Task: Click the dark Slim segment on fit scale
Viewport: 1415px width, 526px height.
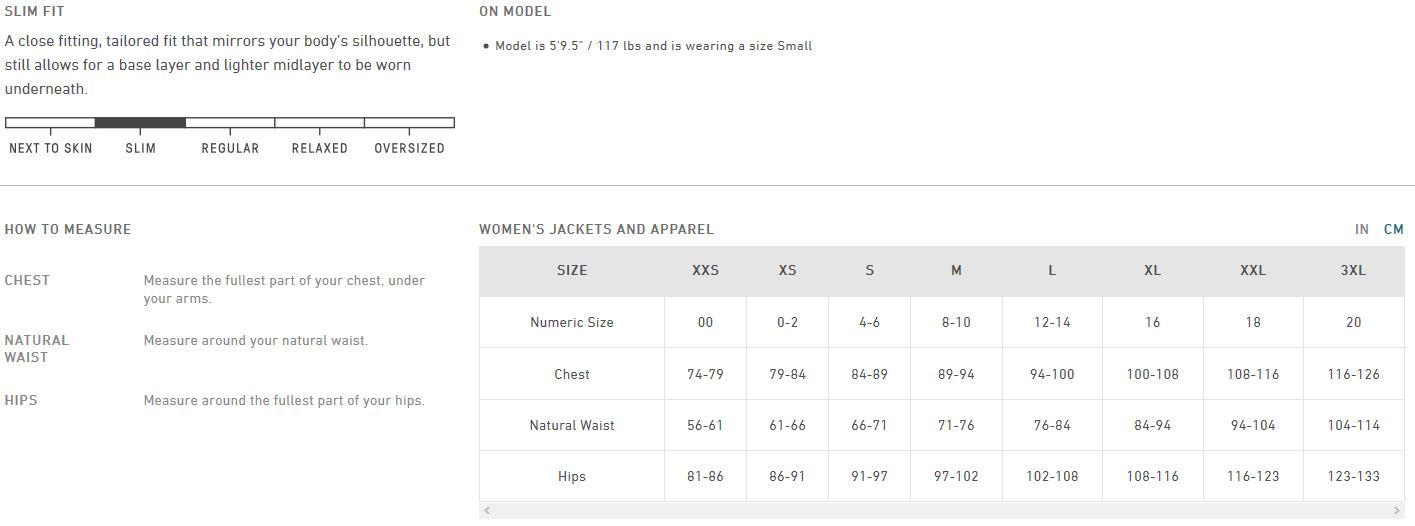Action: [x=140, y=123]
